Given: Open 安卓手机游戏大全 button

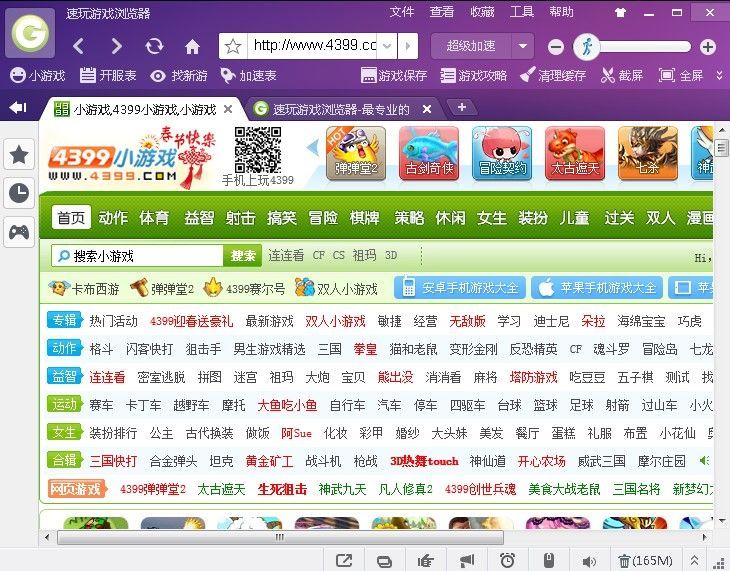Looking at the screenshot, I should click(460, 288).
